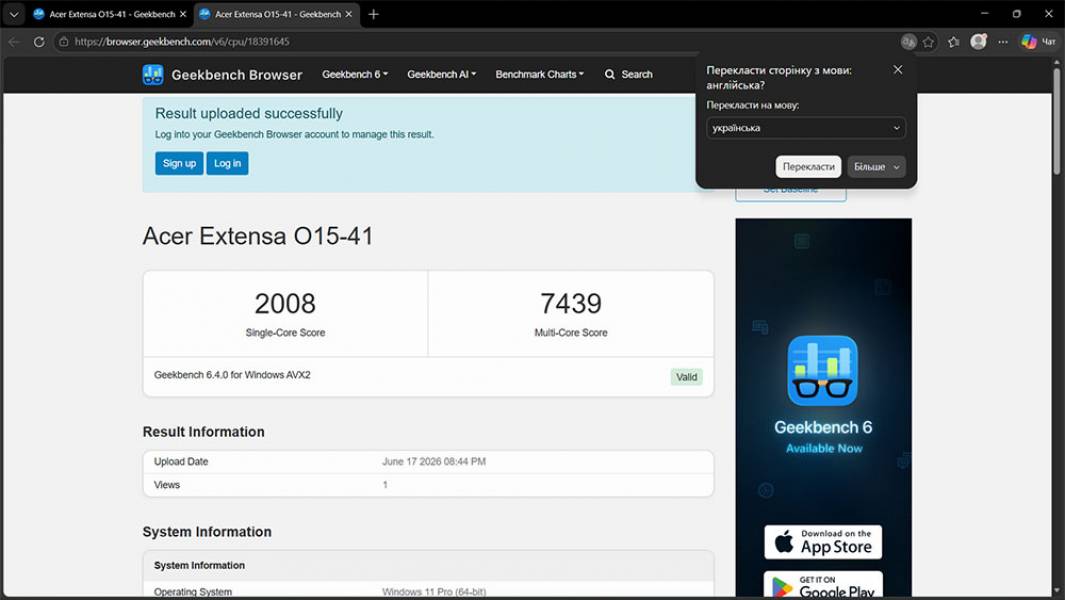Screen dimensions: 1065x600
Task: Expand the Geekbench 6 menu
Action: [355, 75]
